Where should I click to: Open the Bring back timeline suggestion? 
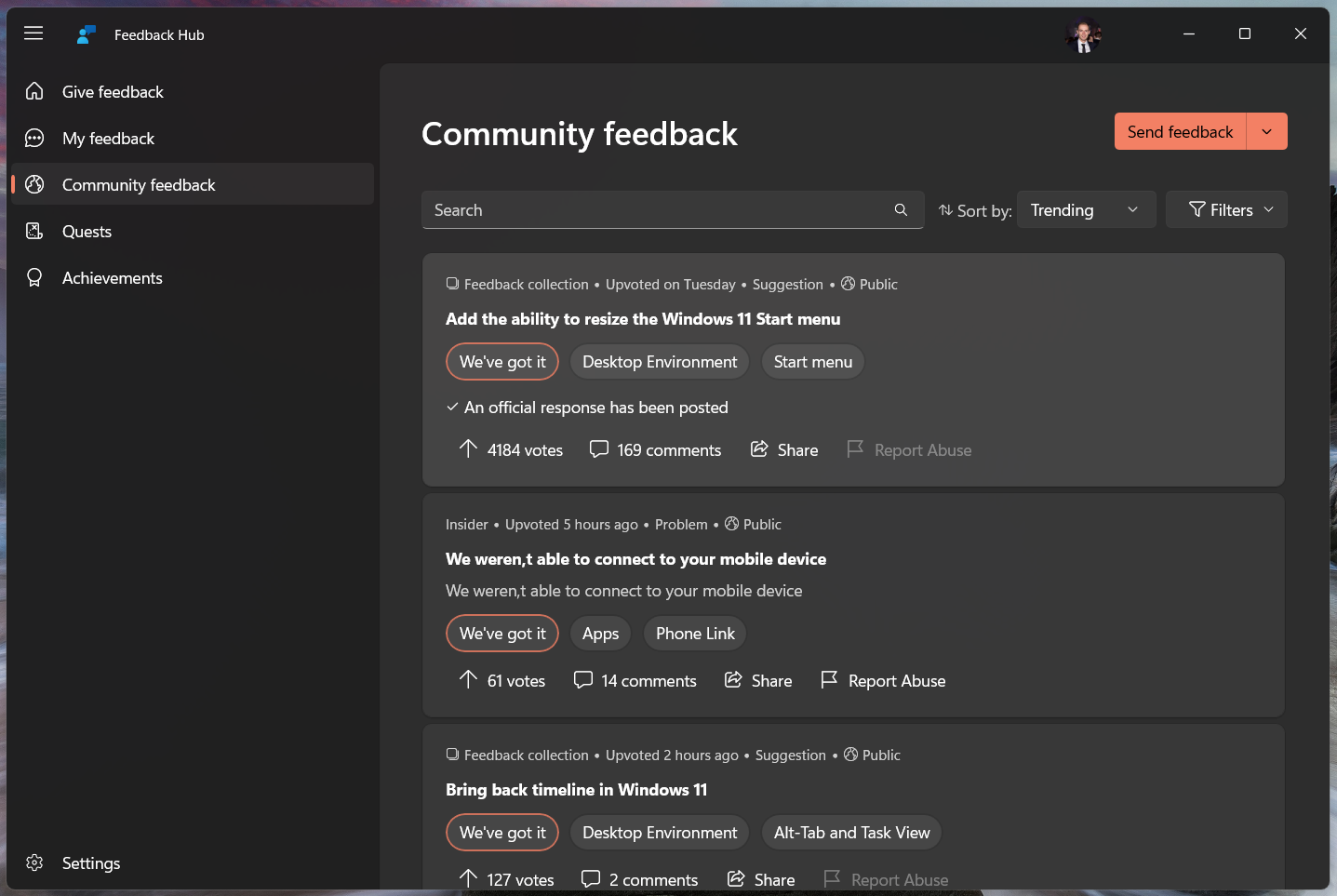pyautogui.click(x=577, y=789)
